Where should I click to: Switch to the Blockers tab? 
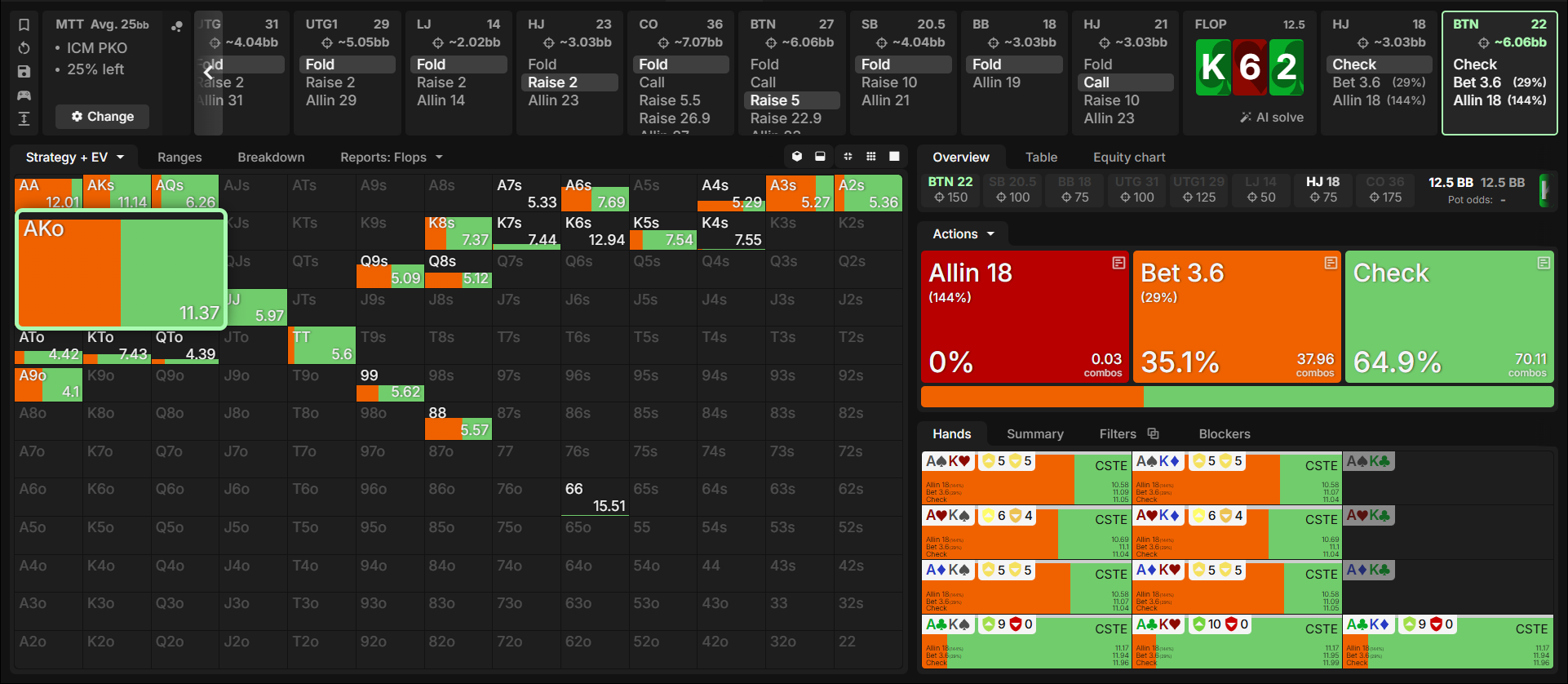coord(1225,434)
